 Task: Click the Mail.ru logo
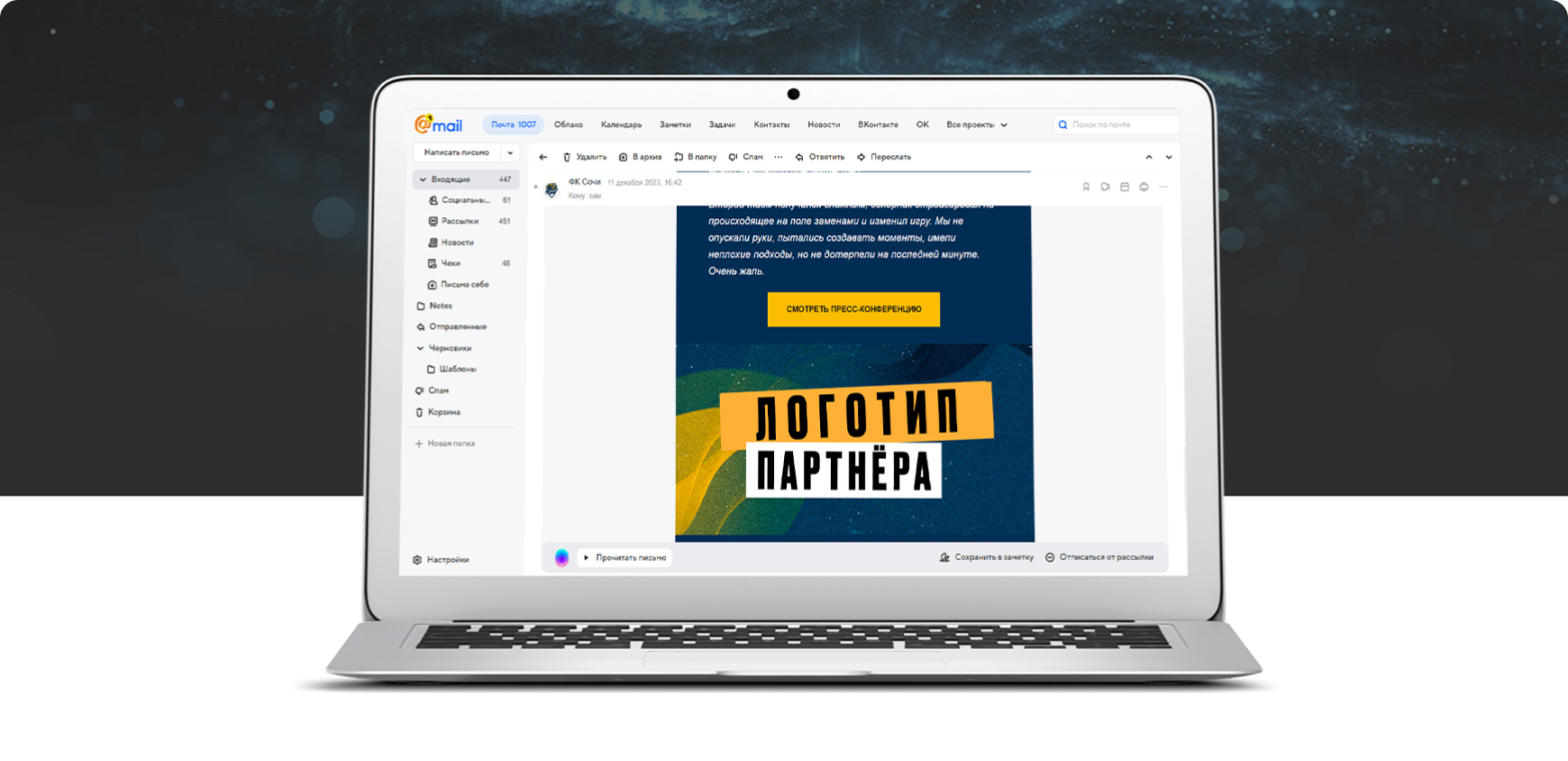(438, 124)
